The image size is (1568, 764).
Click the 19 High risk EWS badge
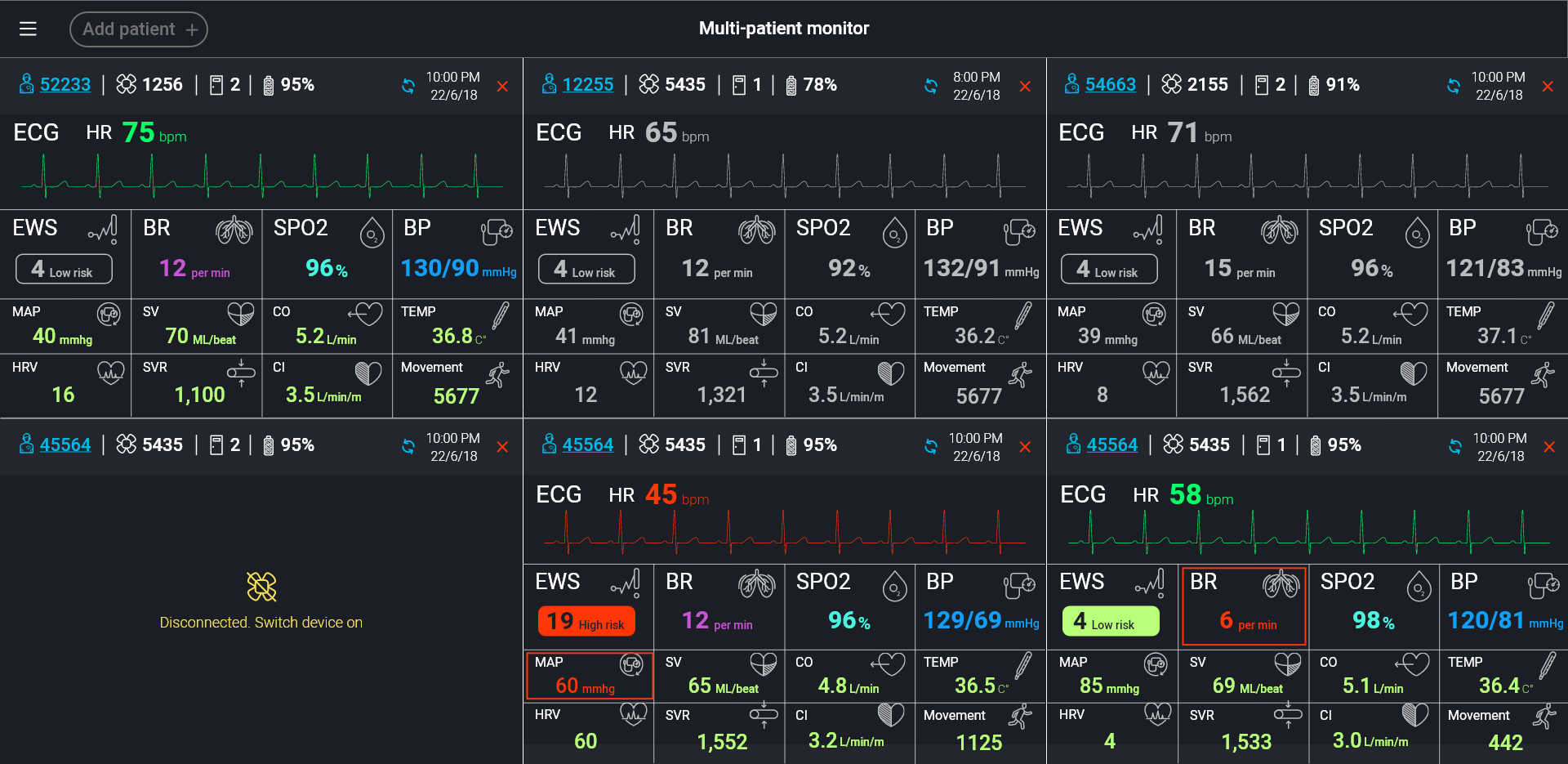click(x=586, y=621)
